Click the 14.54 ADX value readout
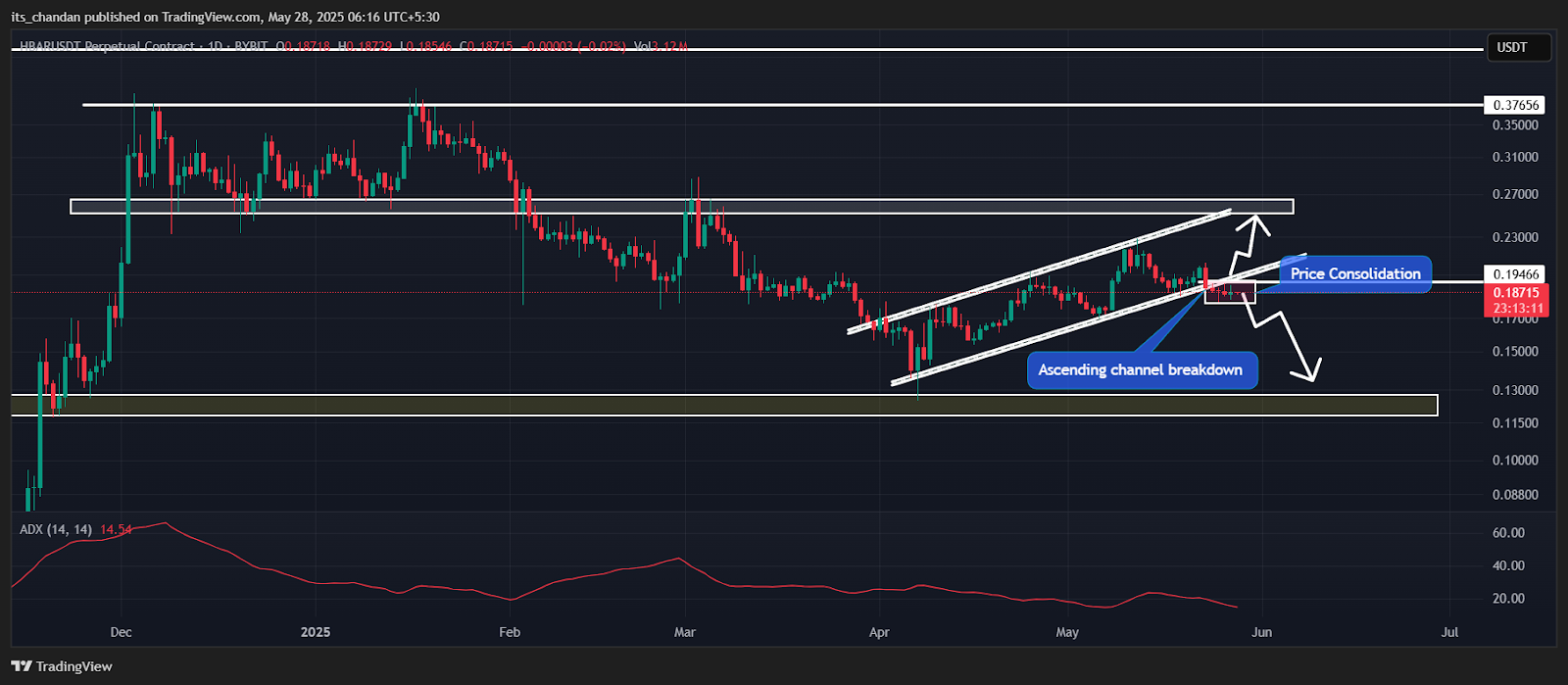This screenshot has height=685, width=1568. tap(116, 529)
